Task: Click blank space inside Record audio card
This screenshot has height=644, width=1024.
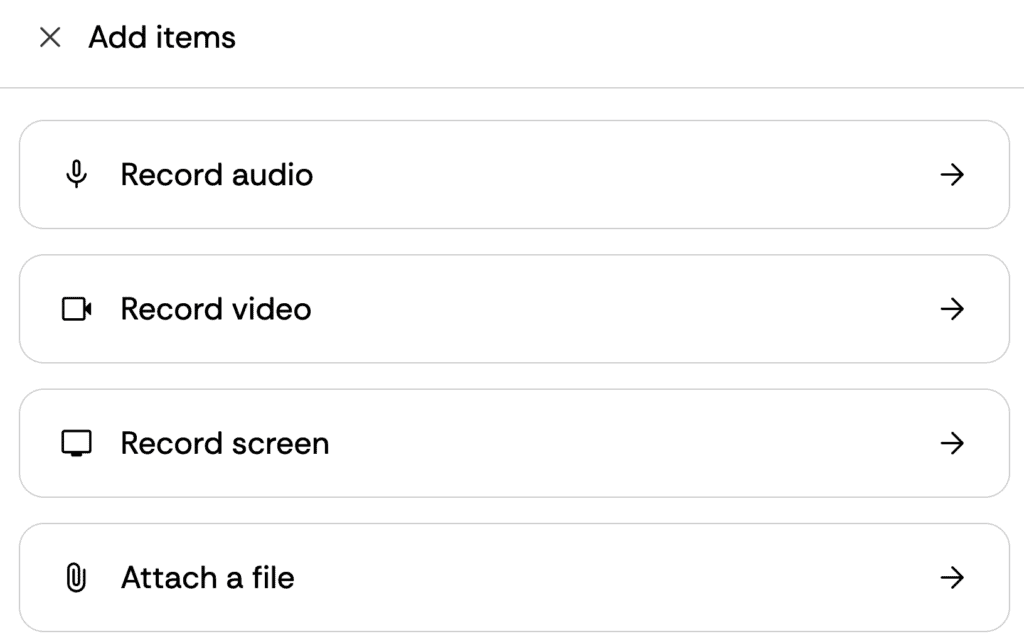Action: pyautogui.click(x=600, y=175)
